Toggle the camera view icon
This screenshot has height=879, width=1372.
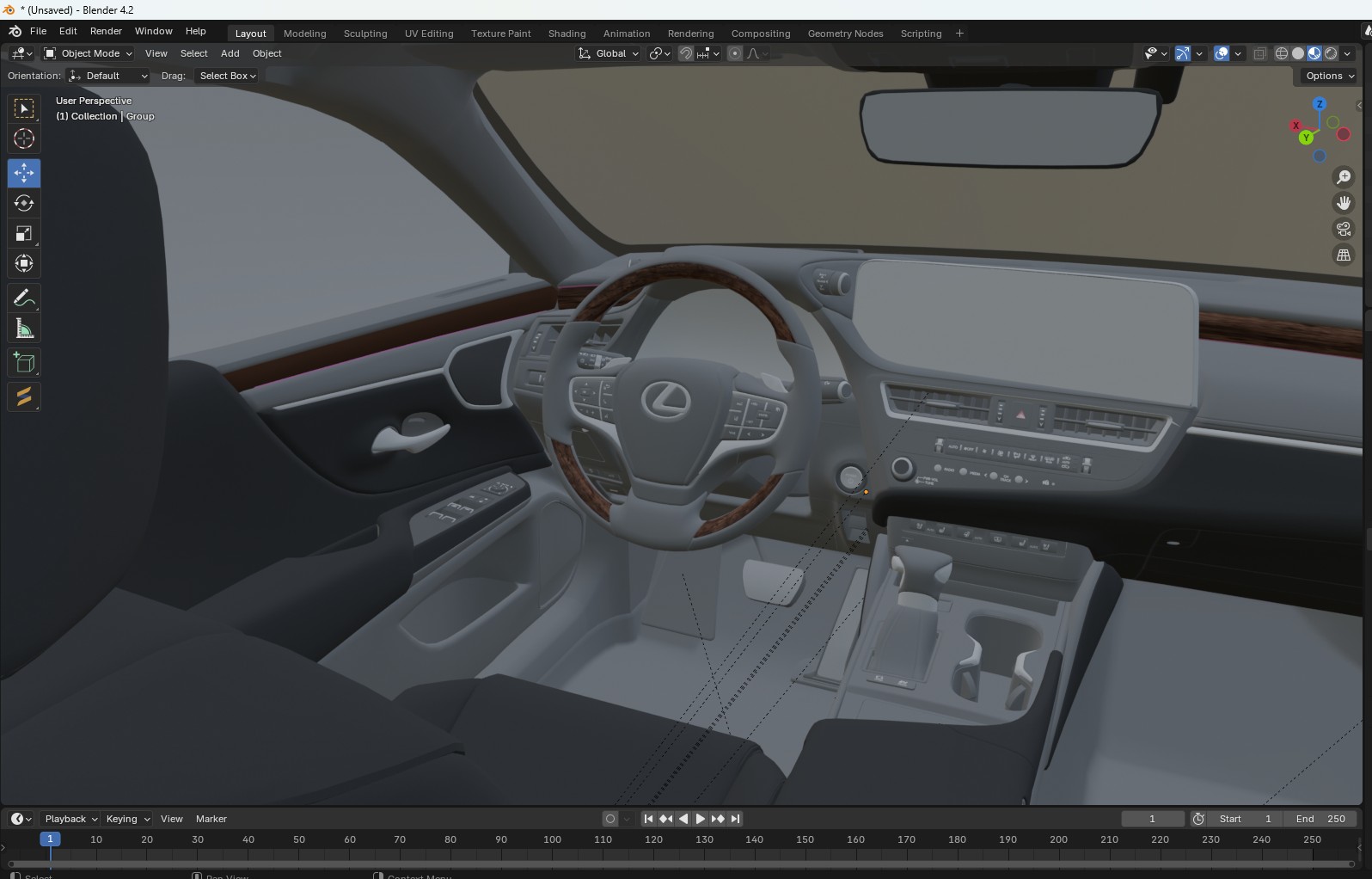pos(1344,229)
